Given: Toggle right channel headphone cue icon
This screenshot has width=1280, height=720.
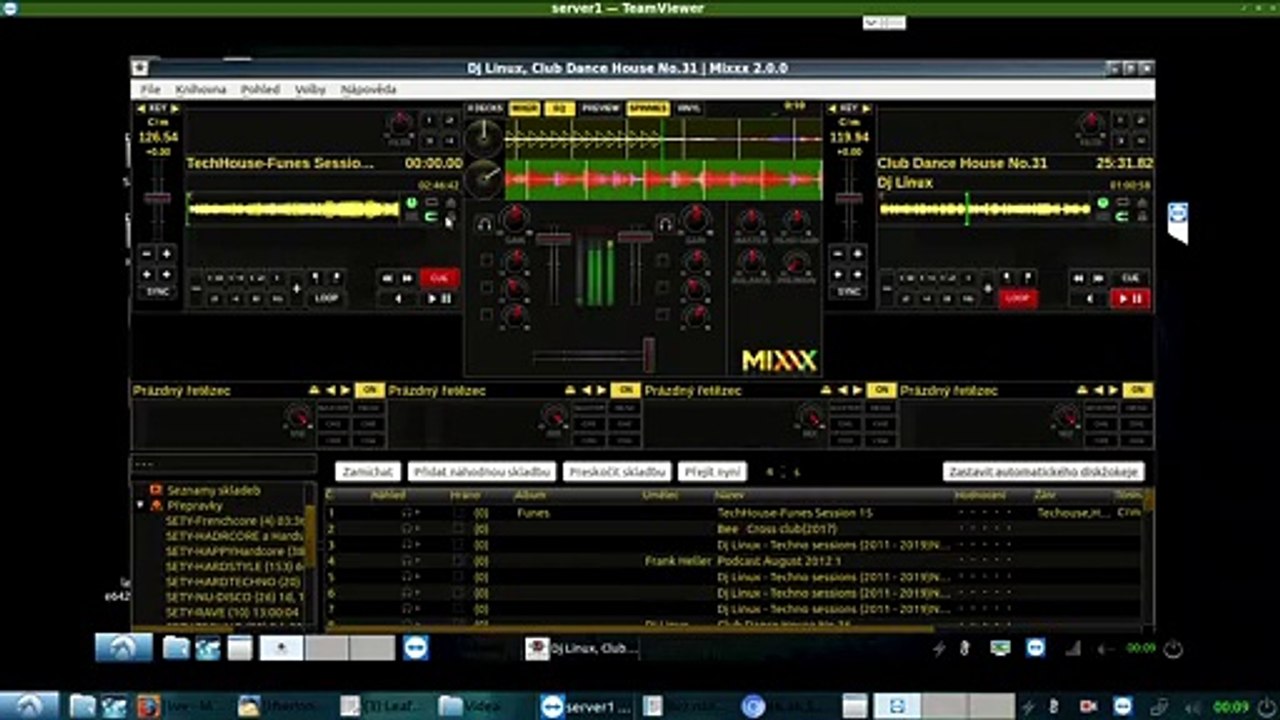Looking at the screenshot, I should pos(665,224).
